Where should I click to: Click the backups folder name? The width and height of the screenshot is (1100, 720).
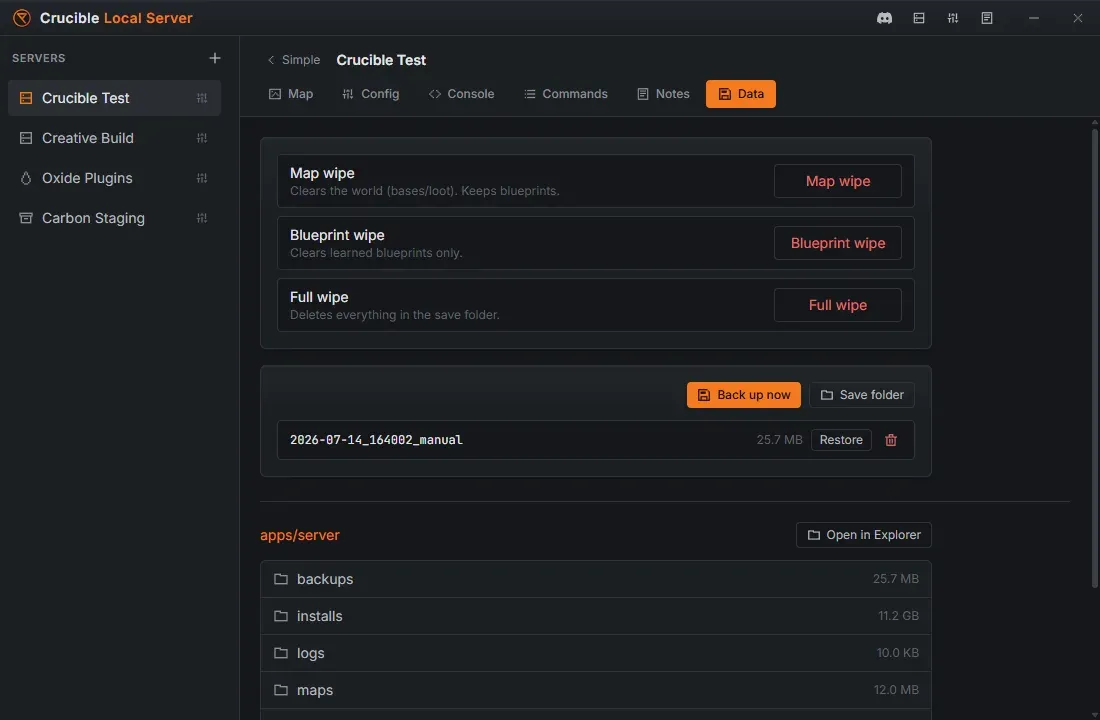325,579
